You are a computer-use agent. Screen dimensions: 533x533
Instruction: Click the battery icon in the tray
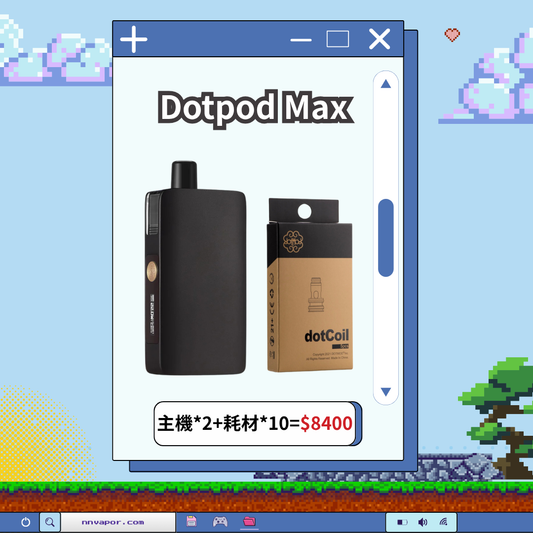tap(402, 522)
